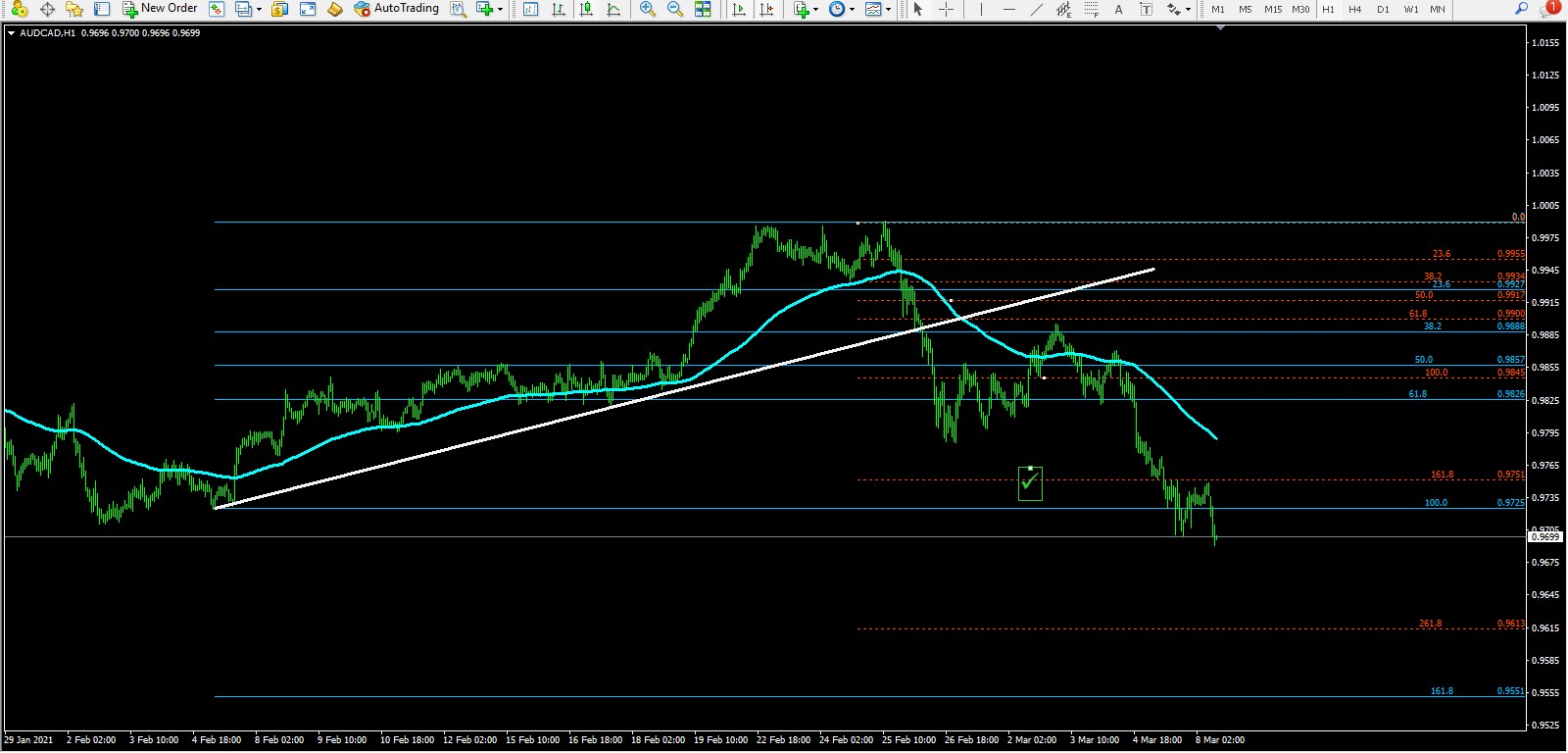Expand the templates dropdown arrow
Screen dimensions: 1568x753
(x=889, y=9)
